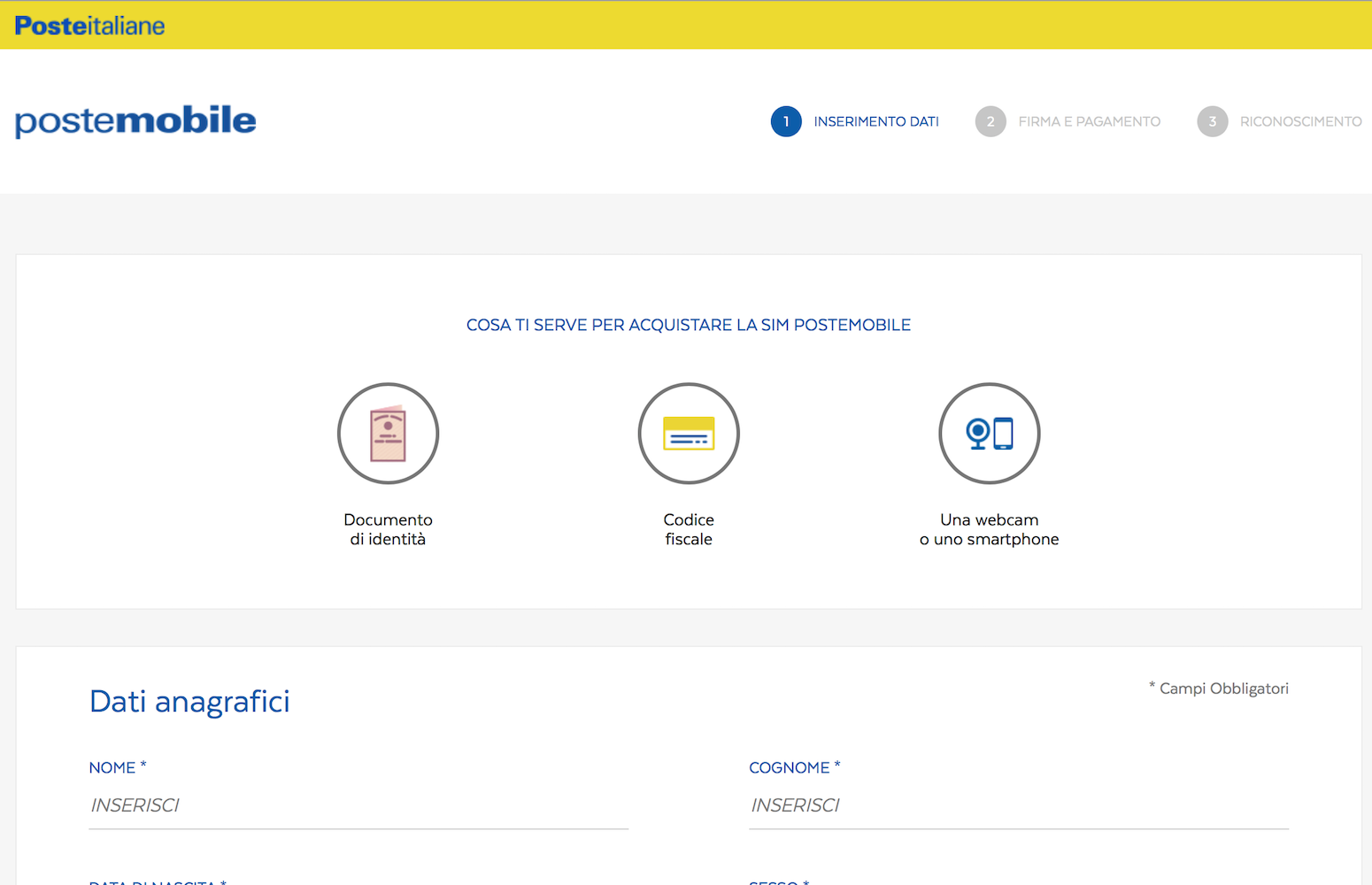Focus the NOME input field
Image resolution: width=1372 pixels, height=885 pixels.
tap(358, 805)
